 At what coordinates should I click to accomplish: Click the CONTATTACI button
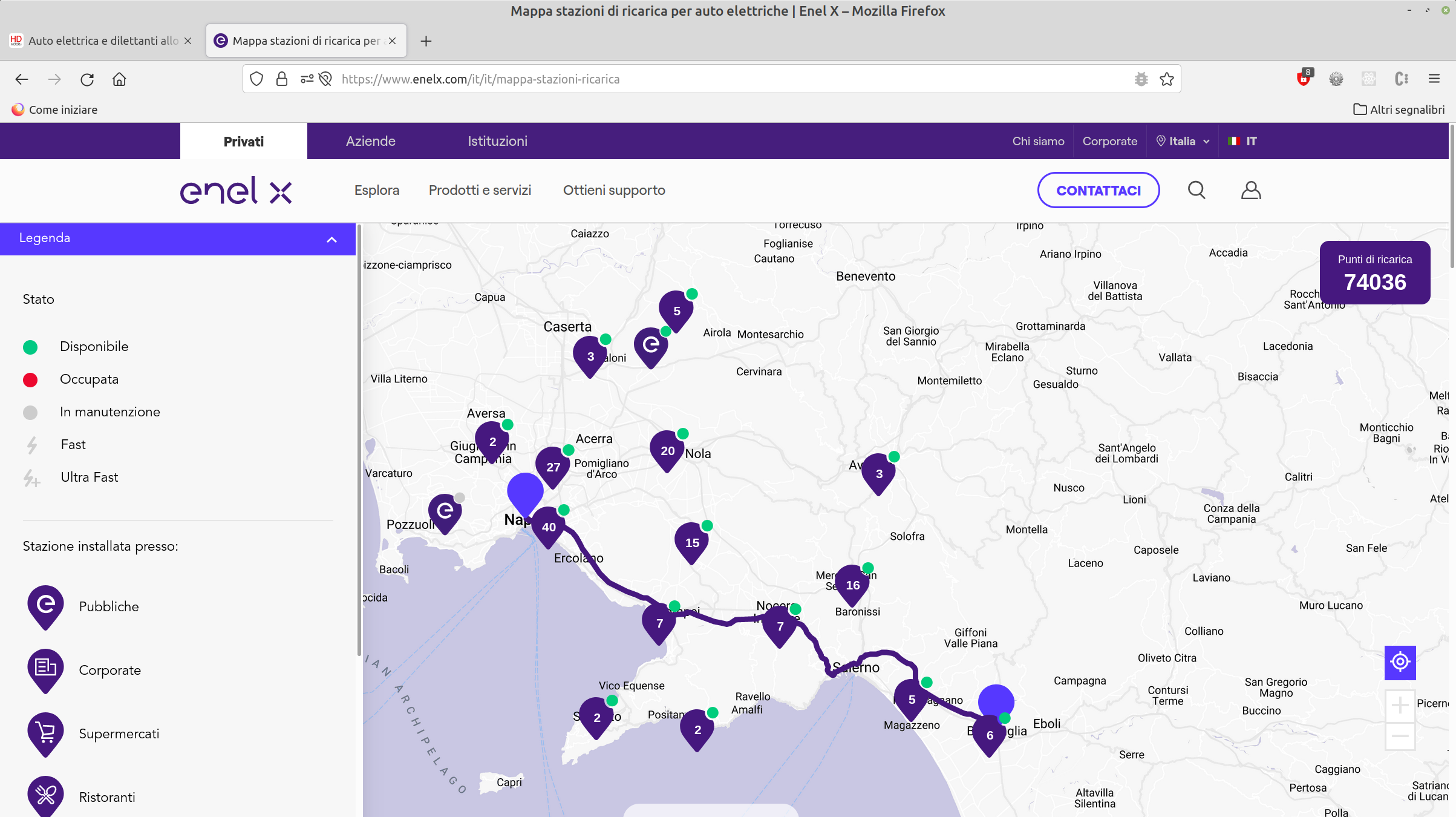coord(1099,191)
